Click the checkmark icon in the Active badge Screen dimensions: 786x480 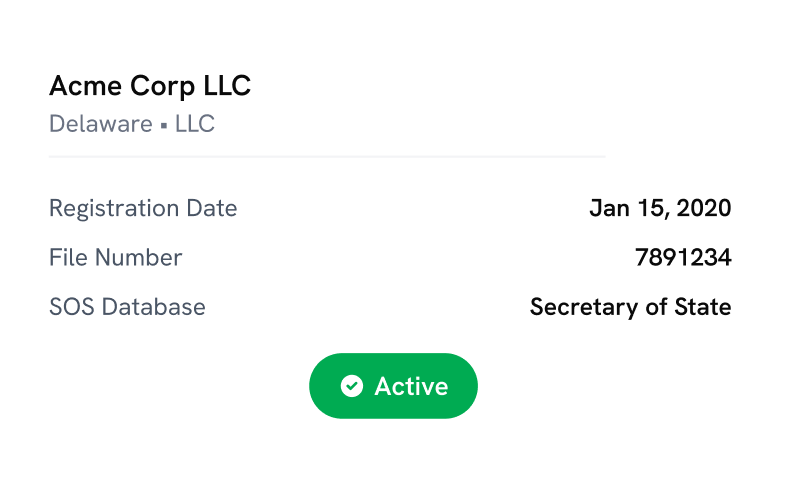351,386
